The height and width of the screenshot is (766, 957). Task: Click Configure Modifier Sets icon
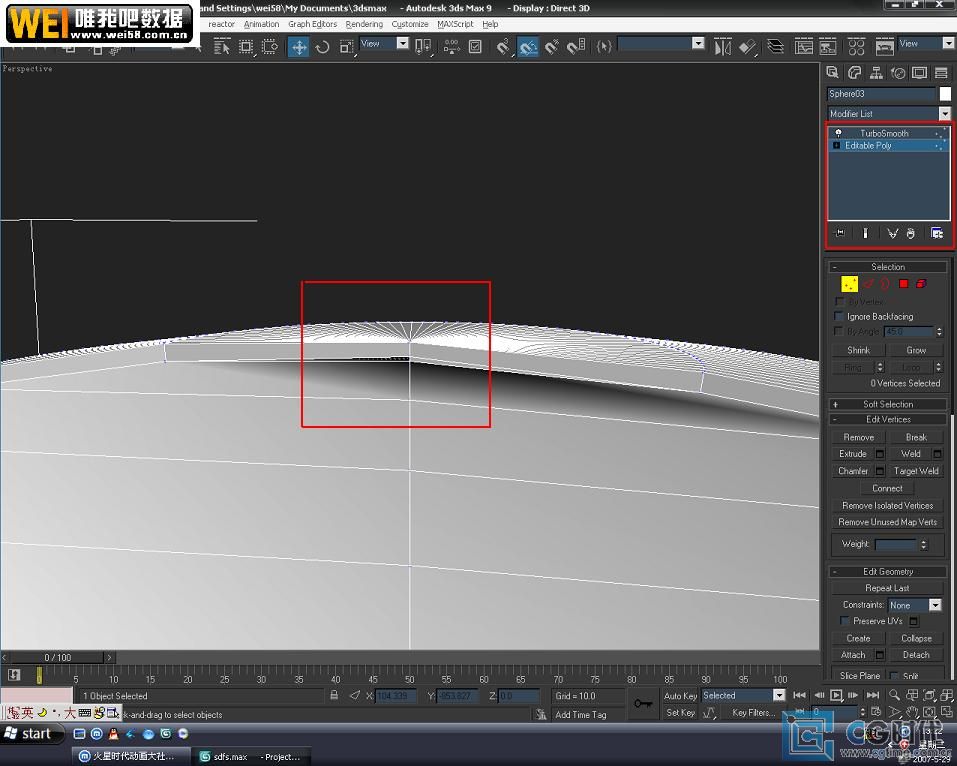937,233
